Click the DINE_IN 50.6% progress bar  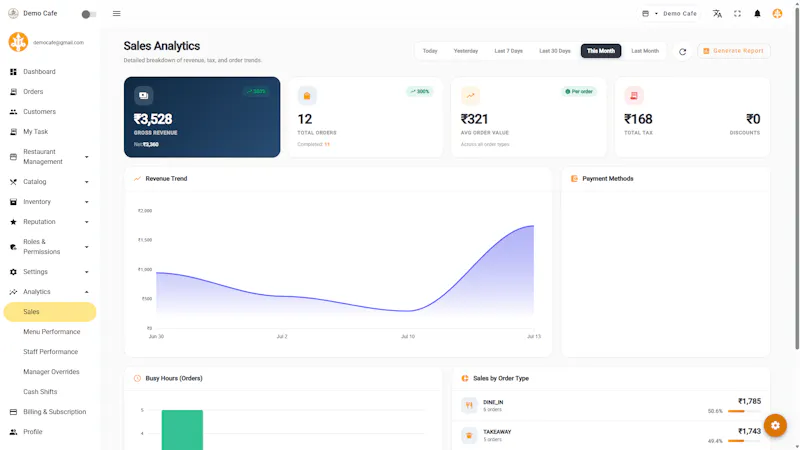click(744, 411)
